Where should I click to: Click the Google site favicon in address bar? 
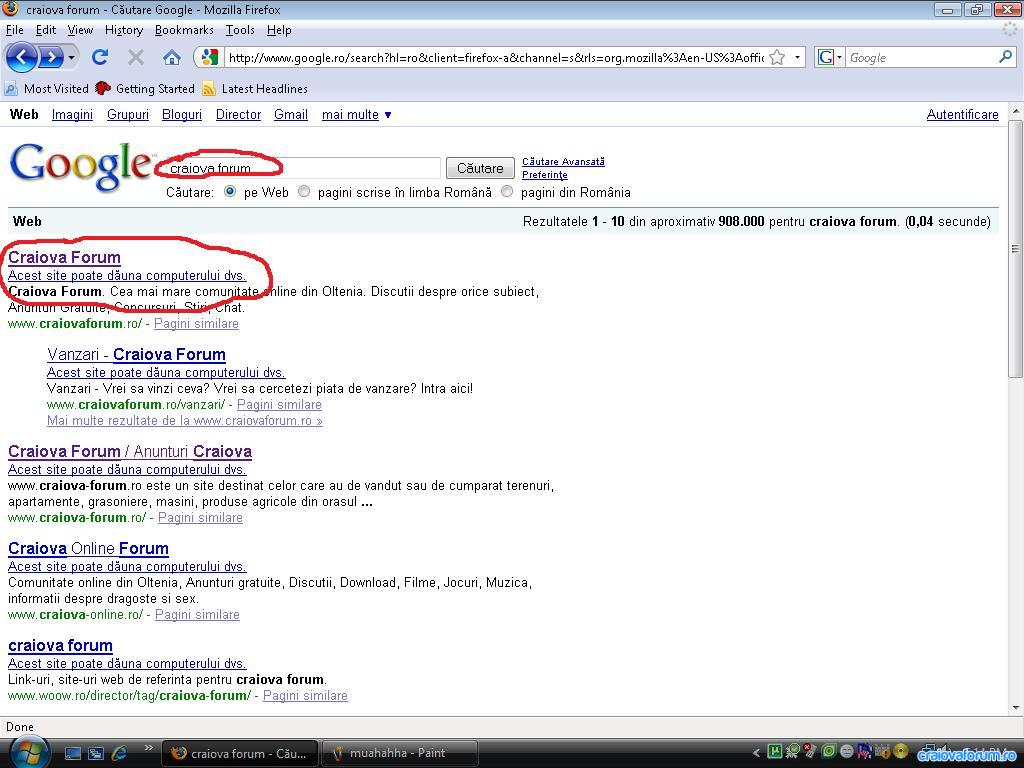pyautogui.click(x=210, y=57)
